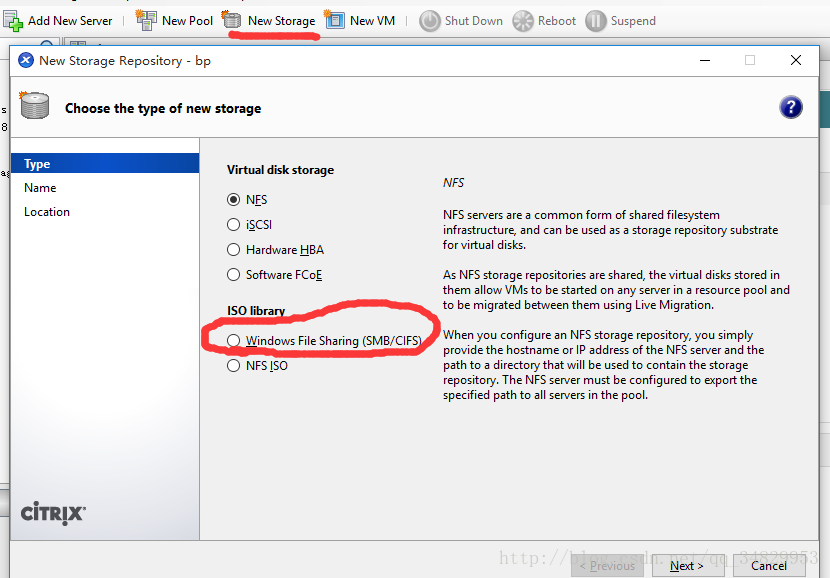Cancel the New Storage Repository wizard
Screen dimensions: 830x578
(x=768, y=565)
